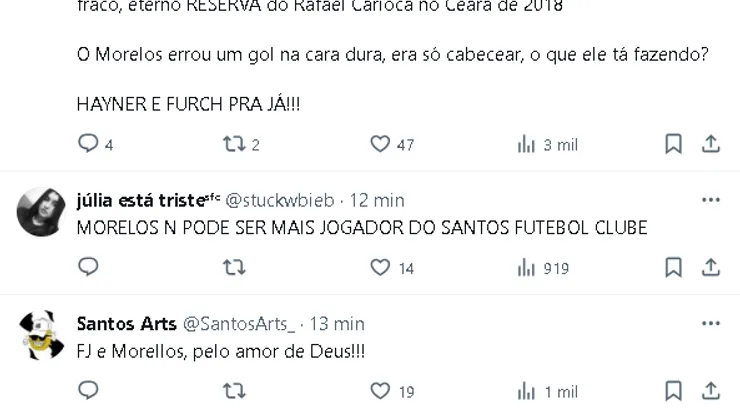740x416 pixels.
Task: Open the Santos Arts avatar picture
Action: click(42, 335)
